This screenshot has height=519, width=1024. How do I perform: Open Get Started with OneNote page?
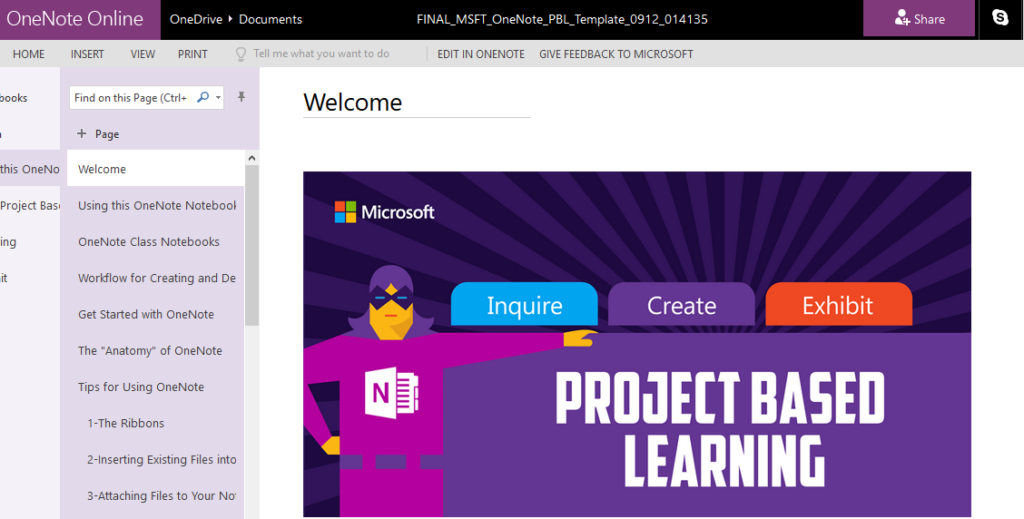pyautogui.click(x=155, y=315)
